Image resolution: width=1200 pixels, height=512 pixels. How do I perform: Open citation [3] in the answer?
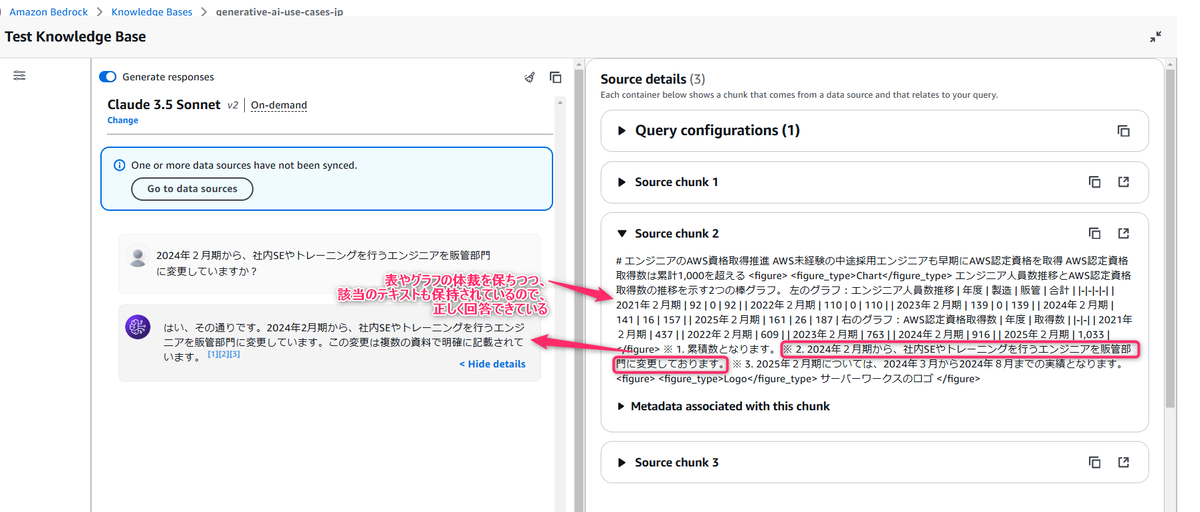(234, 355)
